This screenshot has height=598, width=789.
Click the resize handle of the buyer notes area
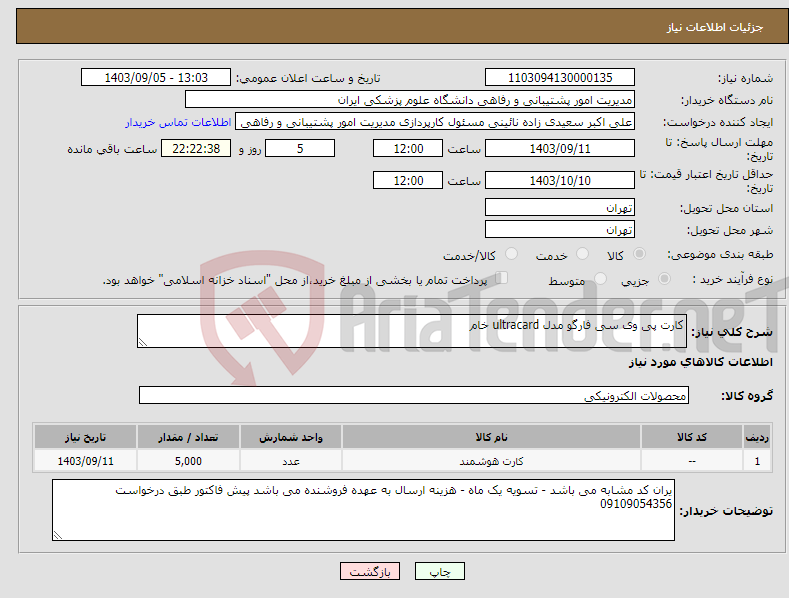point(57,536)
